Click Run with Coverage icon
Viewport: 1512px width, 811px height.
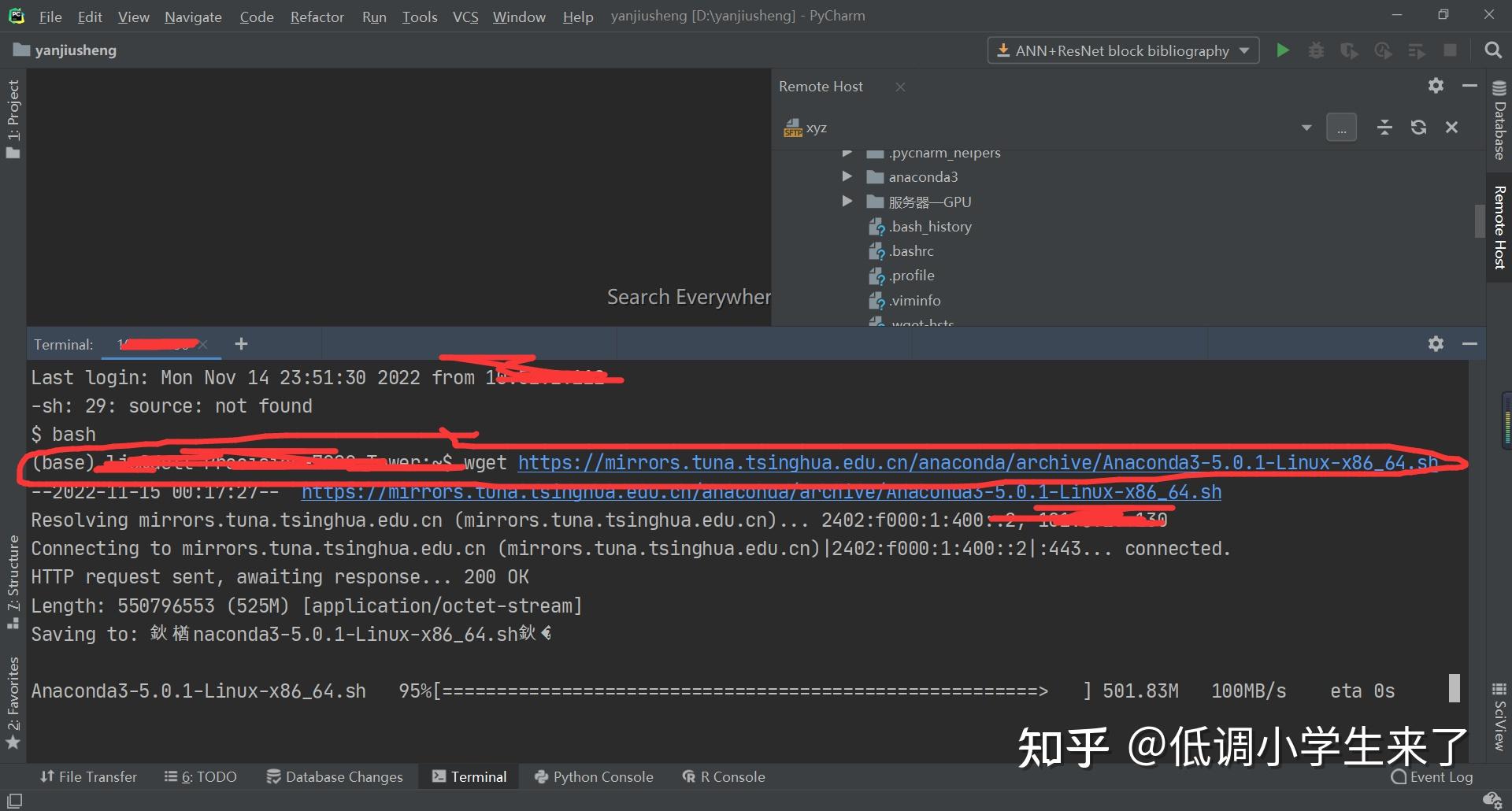[x=1349, y=50]
